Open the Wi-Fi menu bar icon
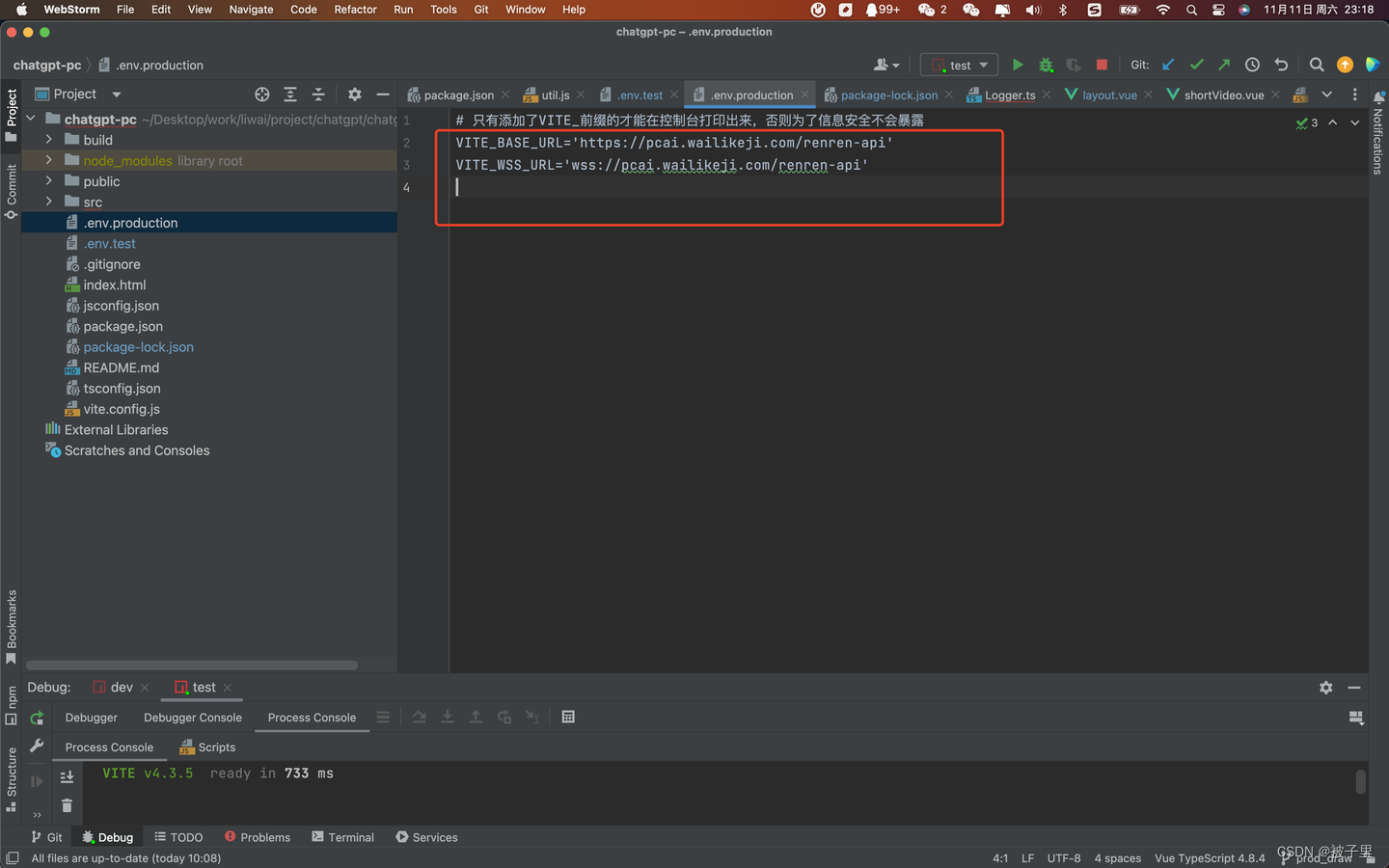This screenshot has width=1389, height=868. tap(1162, 10)
